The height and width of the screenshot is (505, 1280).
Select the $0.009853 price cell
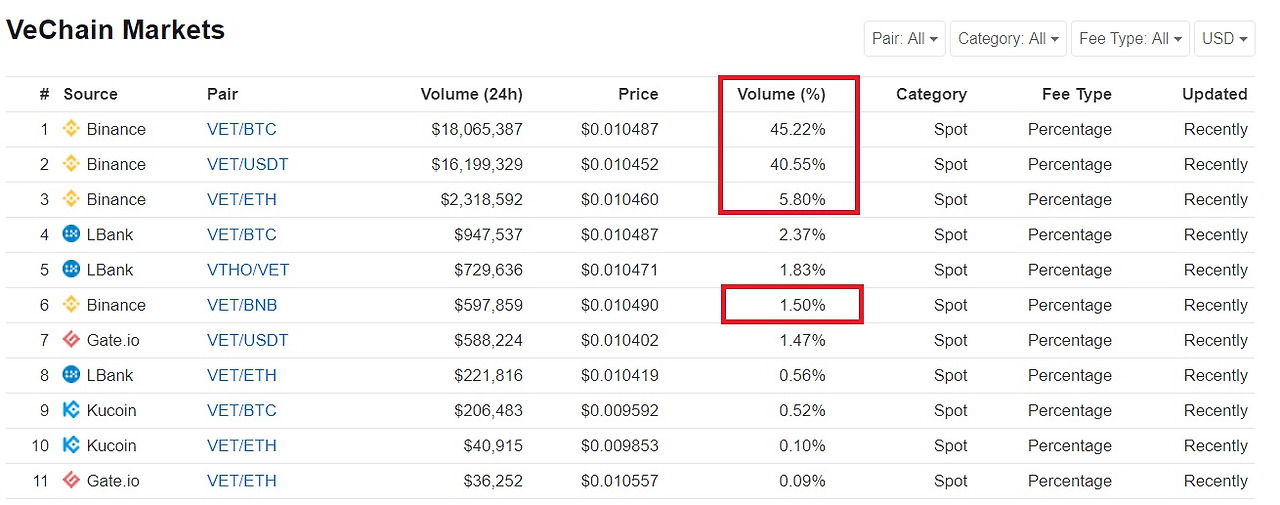tap(619, 445)
